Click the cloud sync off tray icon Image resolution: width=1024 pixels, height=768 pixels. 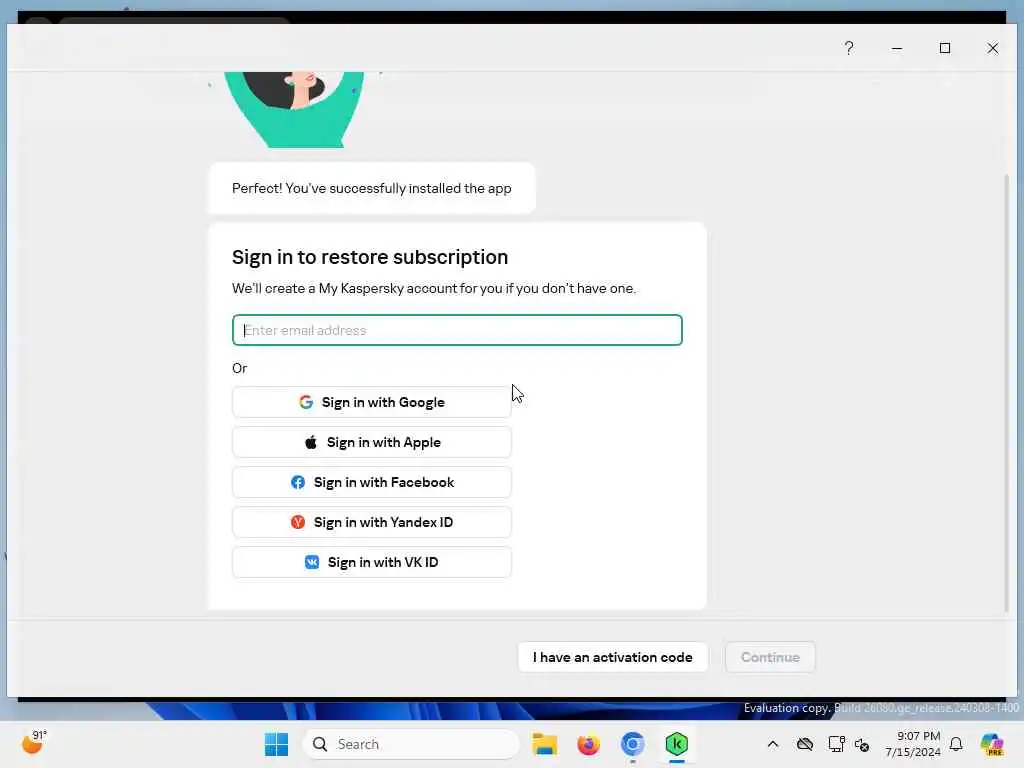pyautogui.click(x=805, y=744)
